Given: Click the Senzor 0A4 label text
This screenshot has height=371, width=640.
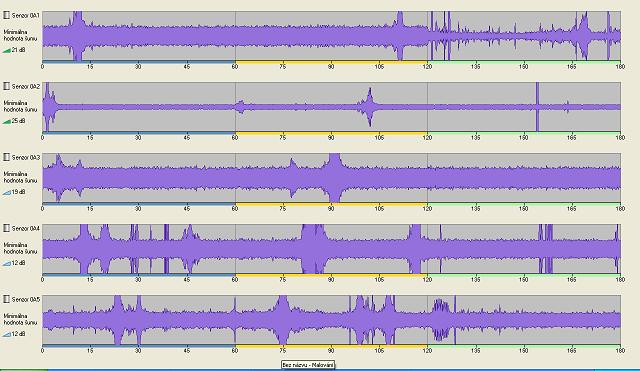Looking at the screenshot, I should pyautogui.click(x=25, y=229).
